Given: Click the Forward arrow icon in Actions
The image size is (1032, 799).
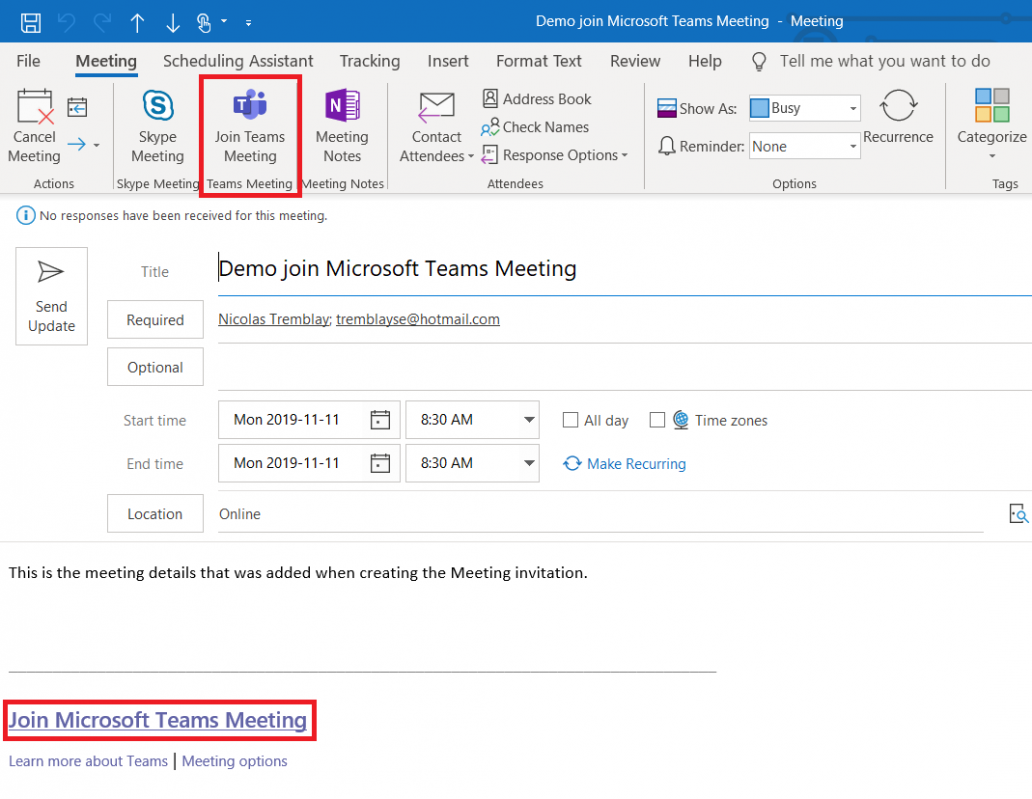Looking at the screenshot, I should coord(76,143).
